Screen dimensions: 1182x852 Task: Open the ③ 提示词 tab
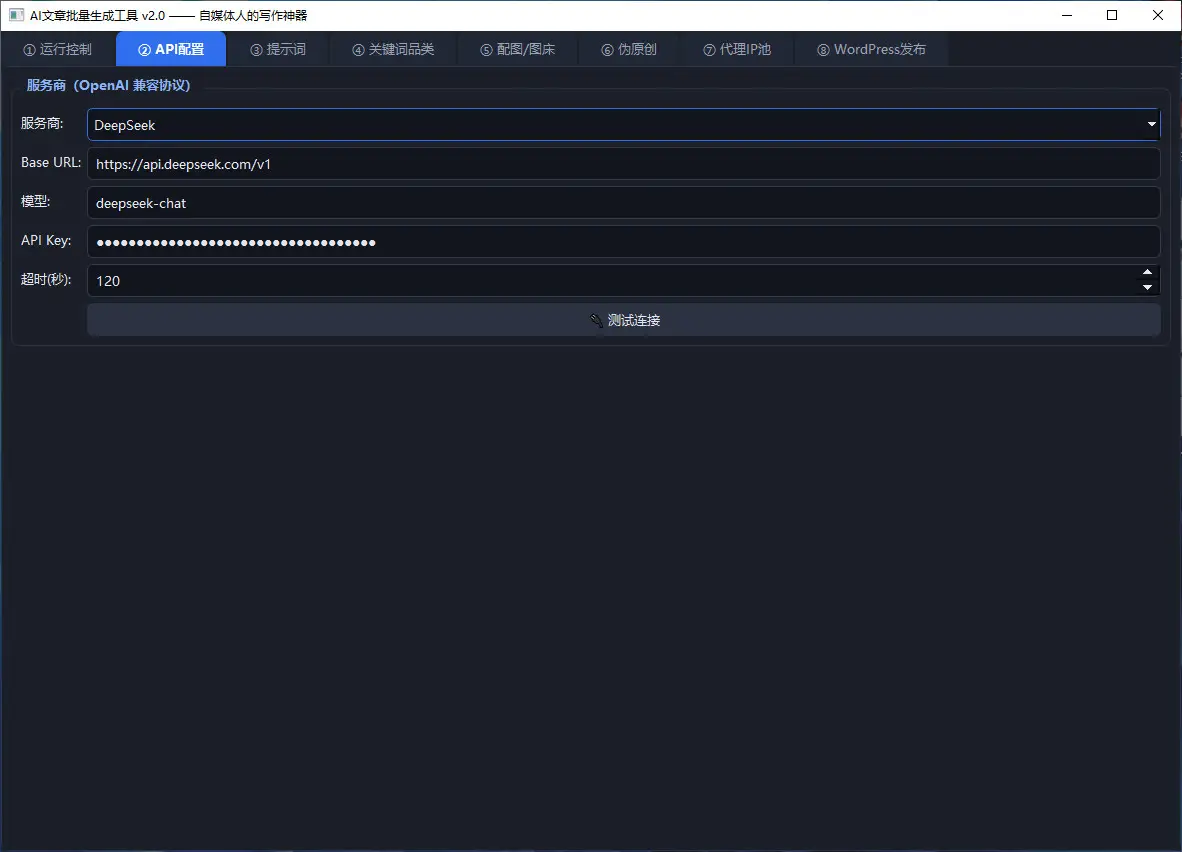278,49
